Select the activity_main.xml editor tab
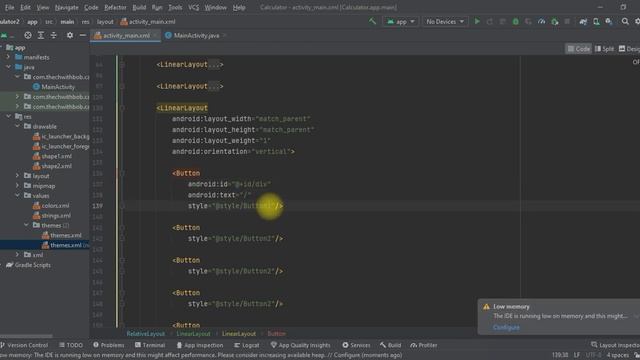The height and width of the screenshot is (360, 640). click(x=126, y=36)
